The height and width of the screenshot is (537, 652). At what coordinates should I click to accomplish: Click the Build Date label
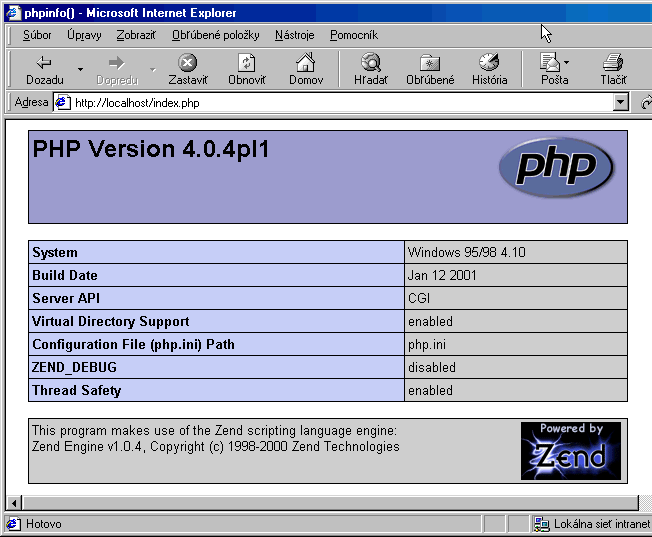(x=65, y=275)
